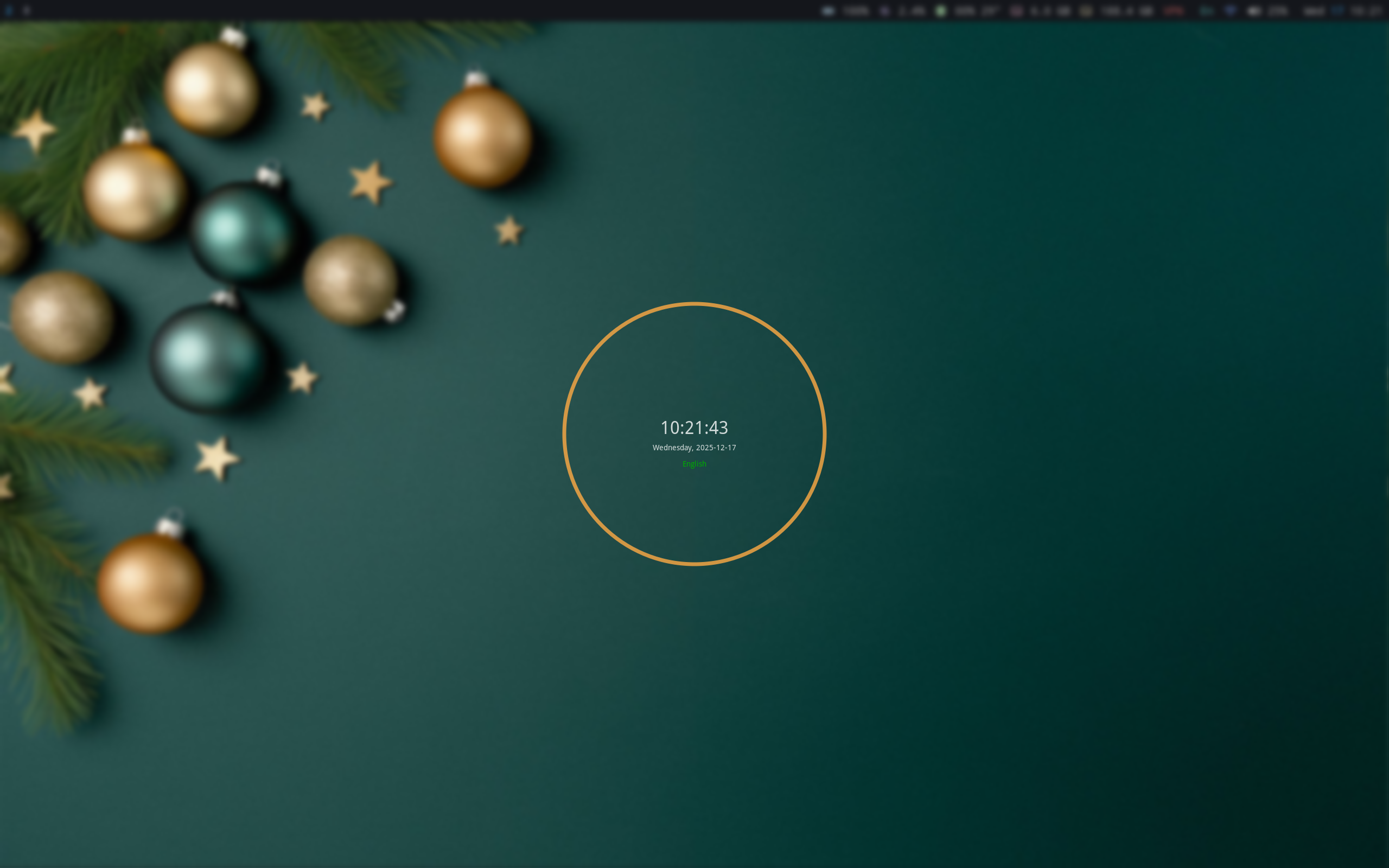
Task: Click the blue icon just before top-bar clock
Action: coord(1338,11)
